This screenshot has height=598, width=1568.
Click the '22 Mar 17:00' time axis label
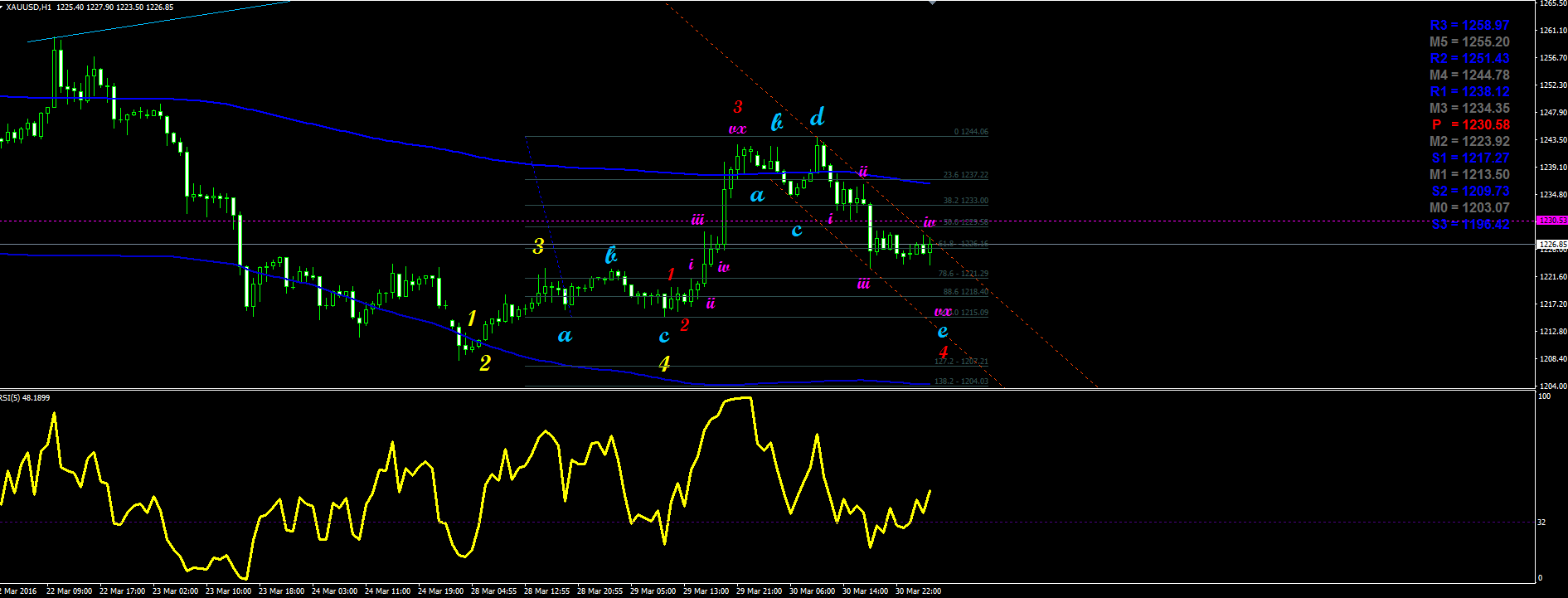point(123,591)
